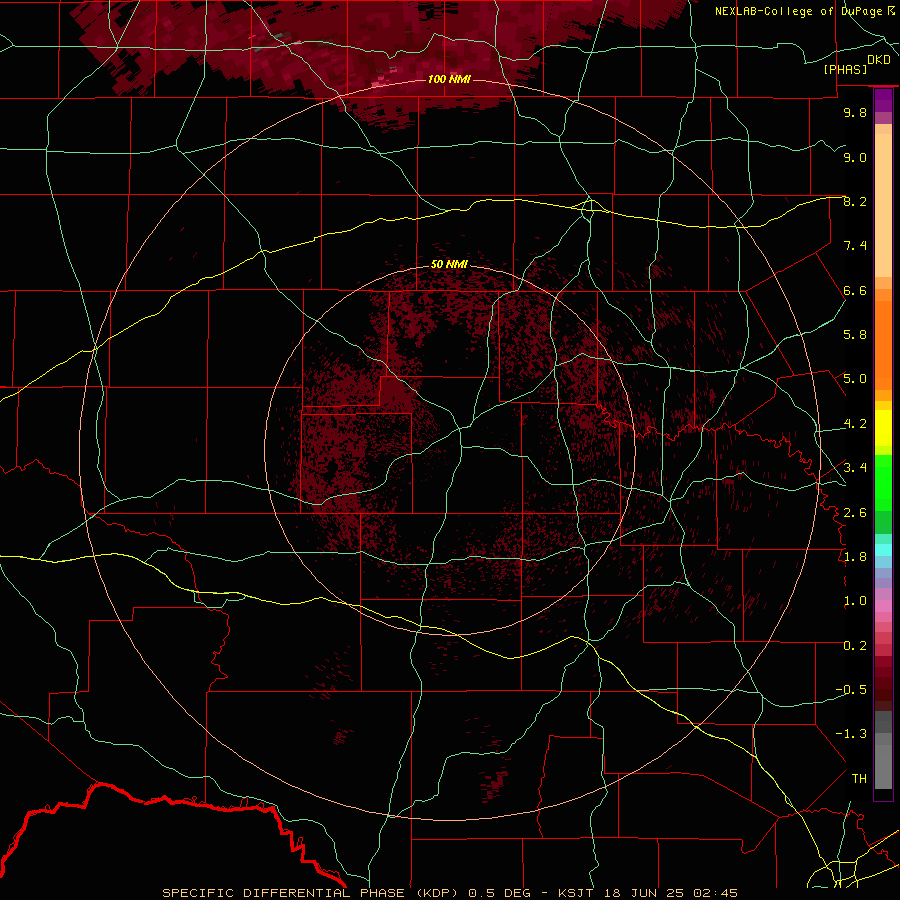Pick the pink segment of the color bar
The image size is (900, 900).
[x=883, y=605]
